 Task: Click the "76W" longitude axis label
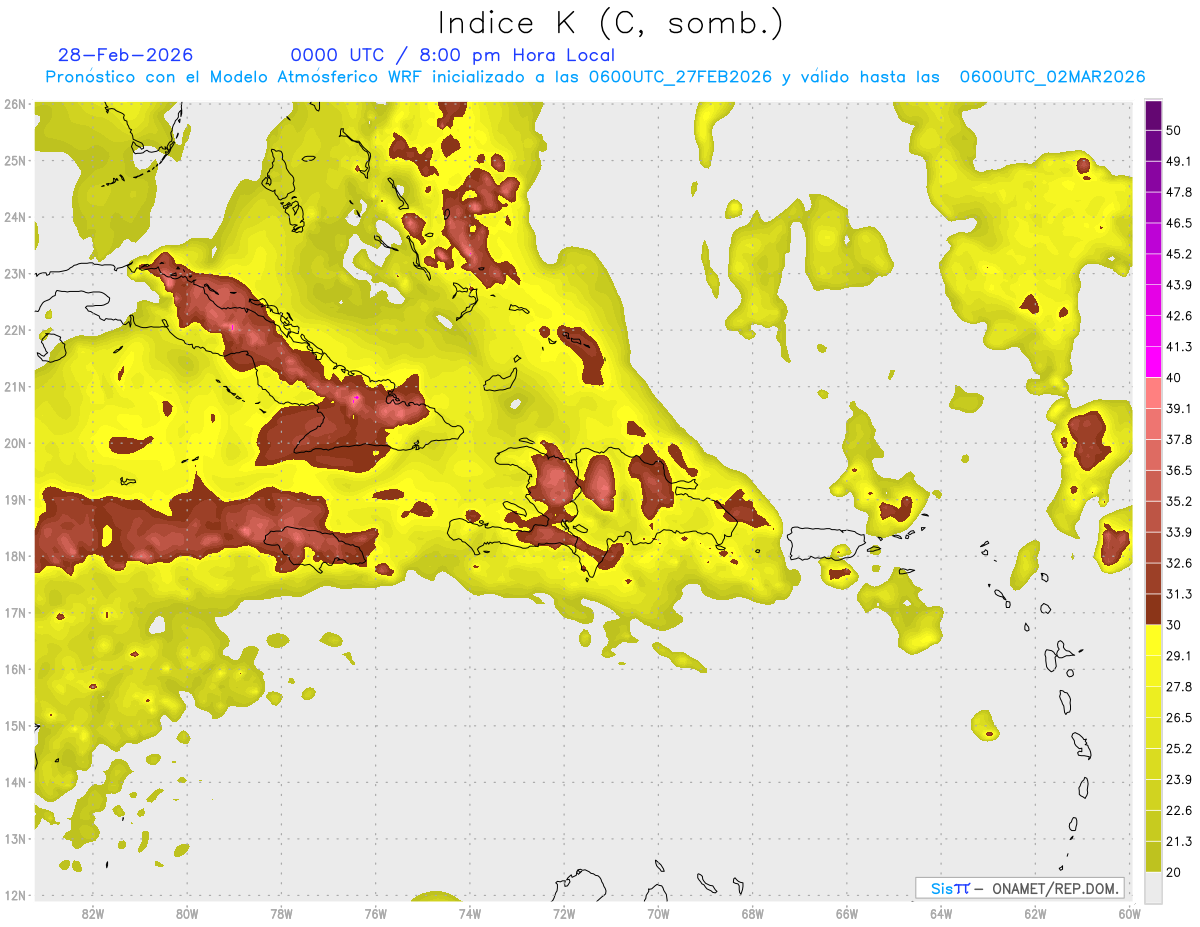click(x=375, y=913)
